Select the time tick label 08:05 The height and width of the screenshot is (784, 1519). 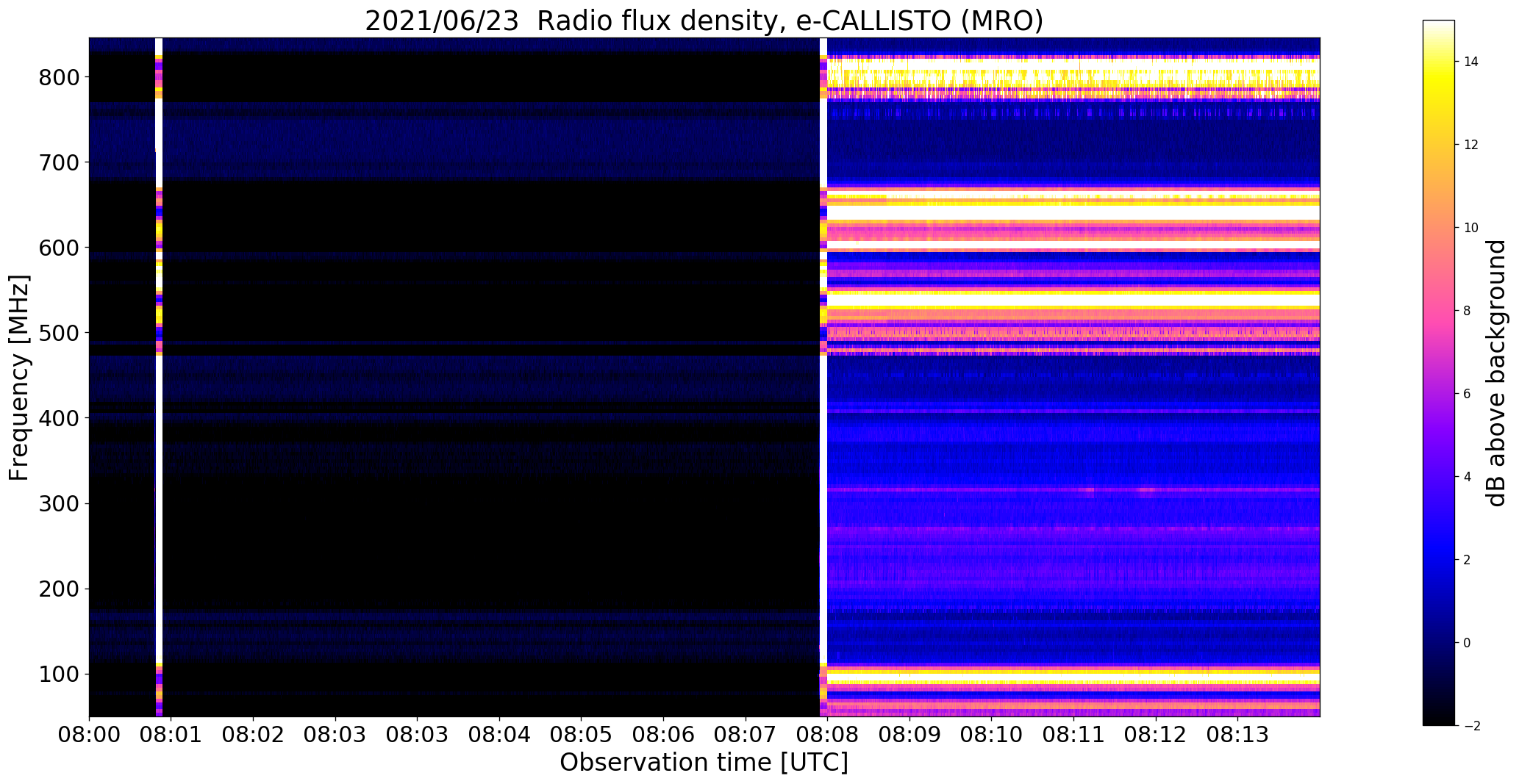582,734
